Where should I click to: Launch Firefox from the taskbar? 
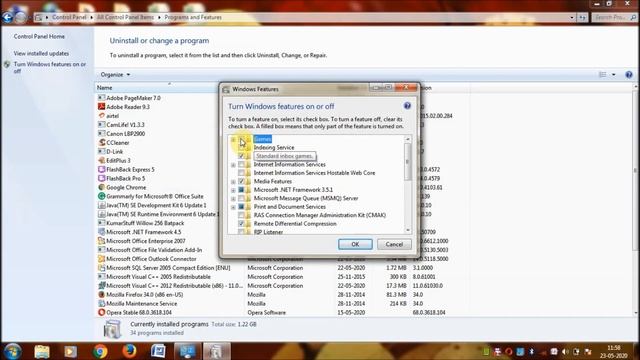(x=129, y=351)
